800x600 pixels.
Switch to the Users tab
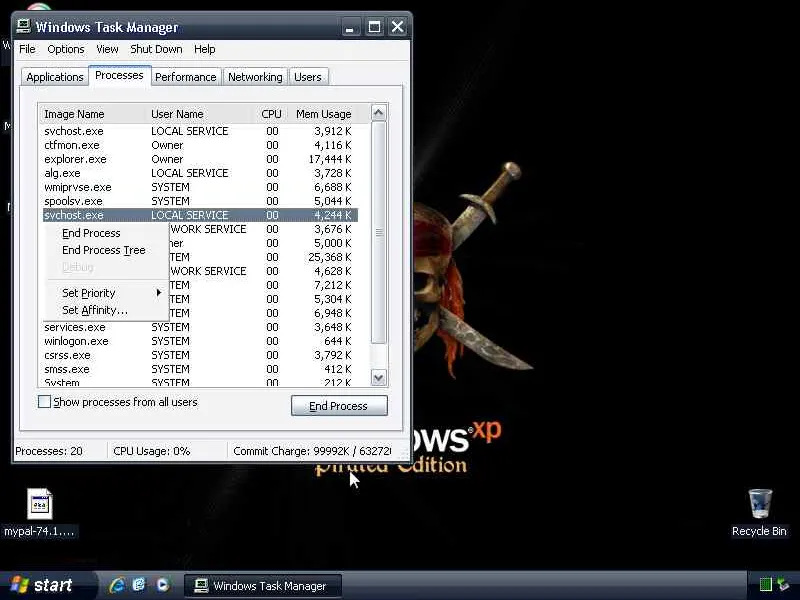tap(308, 77)
